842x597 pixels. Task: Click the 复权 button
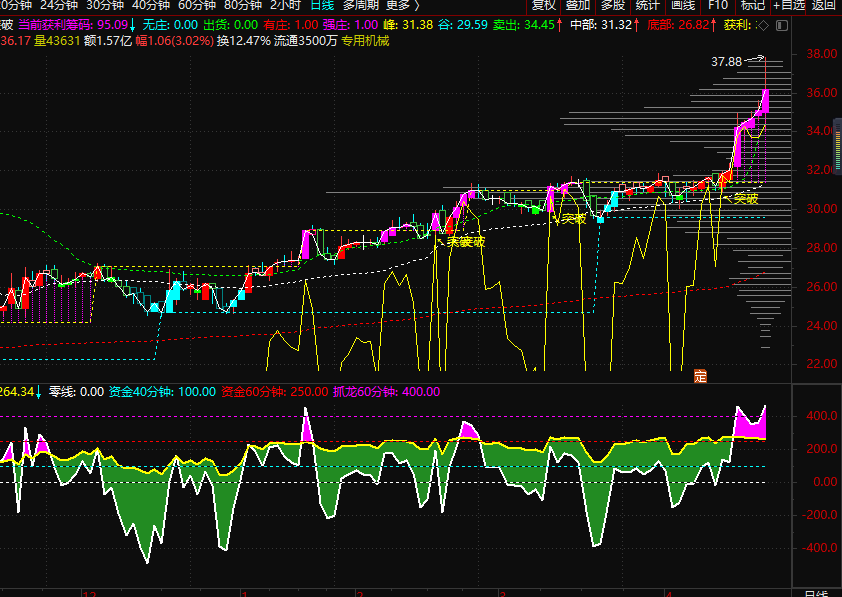[x=544, y=5]
